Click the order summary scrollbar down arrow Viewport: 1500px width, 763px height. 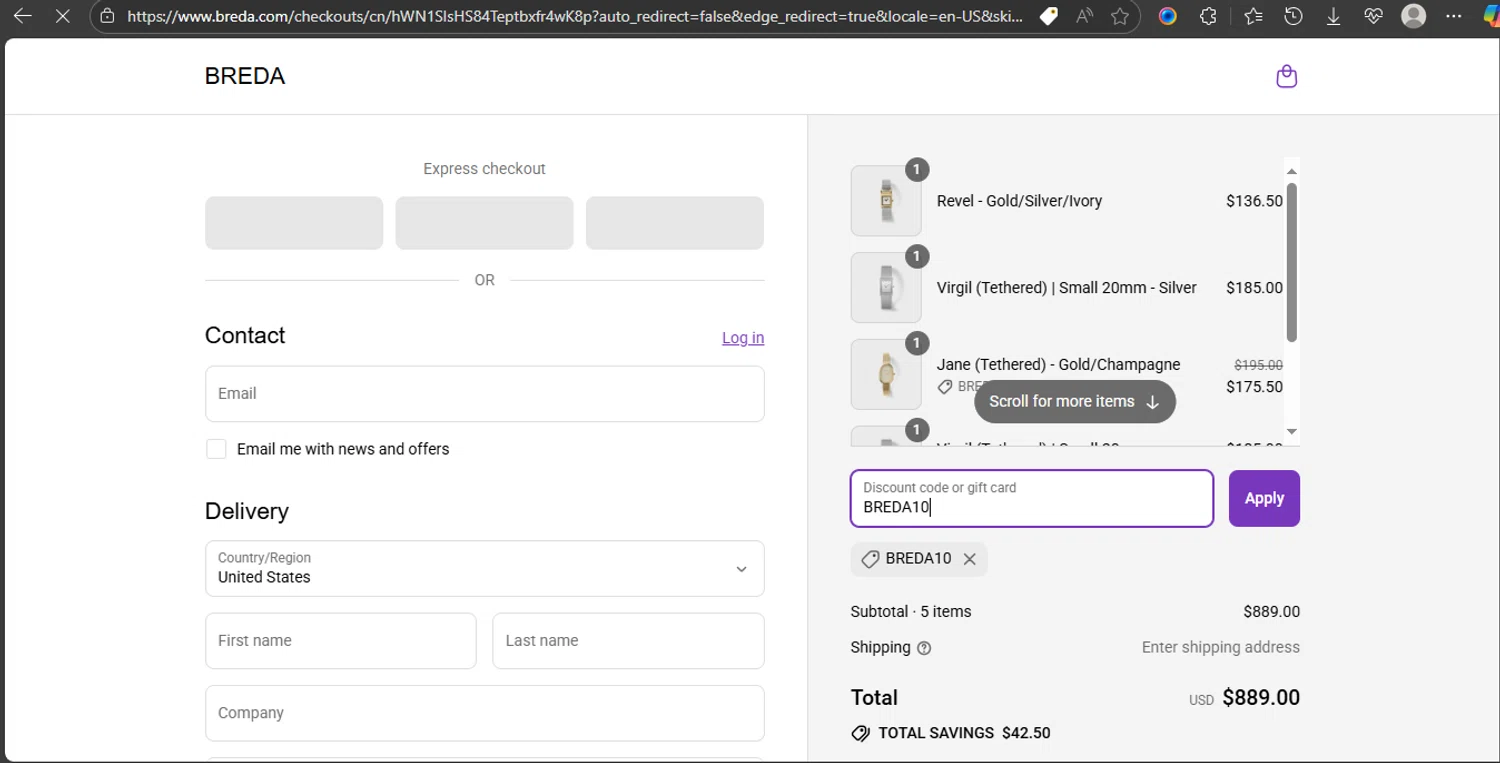tap(1291, 432)
